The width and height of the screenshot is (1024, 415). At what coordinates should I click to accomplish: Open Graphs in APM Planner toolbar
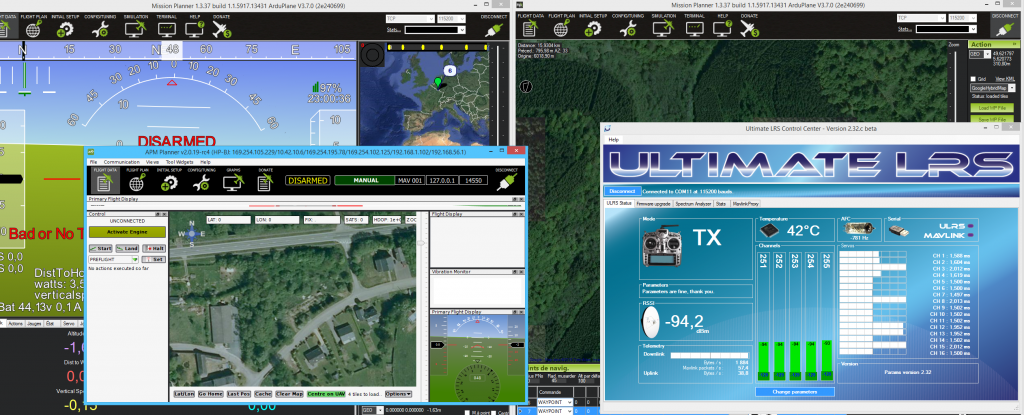(232, 180)
